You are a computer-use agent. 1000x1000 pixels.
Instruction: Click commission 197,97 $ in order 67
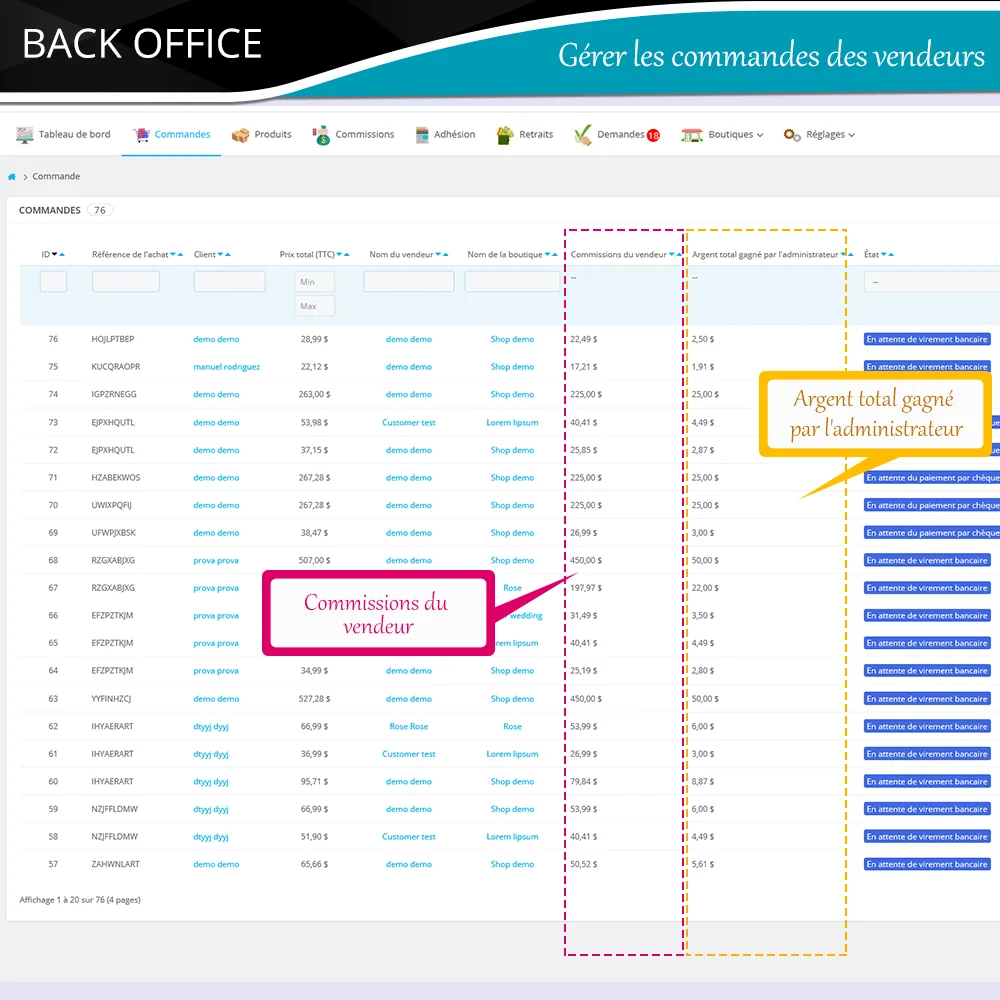(586, 588)
